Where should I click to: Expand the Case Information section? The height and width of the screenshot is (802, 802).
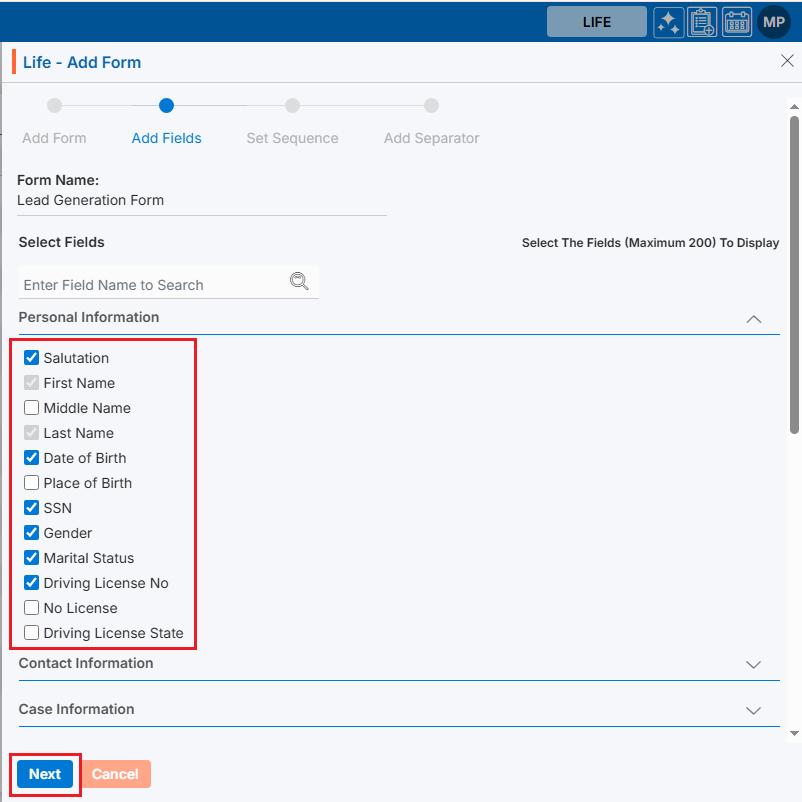tap(754, 711)
